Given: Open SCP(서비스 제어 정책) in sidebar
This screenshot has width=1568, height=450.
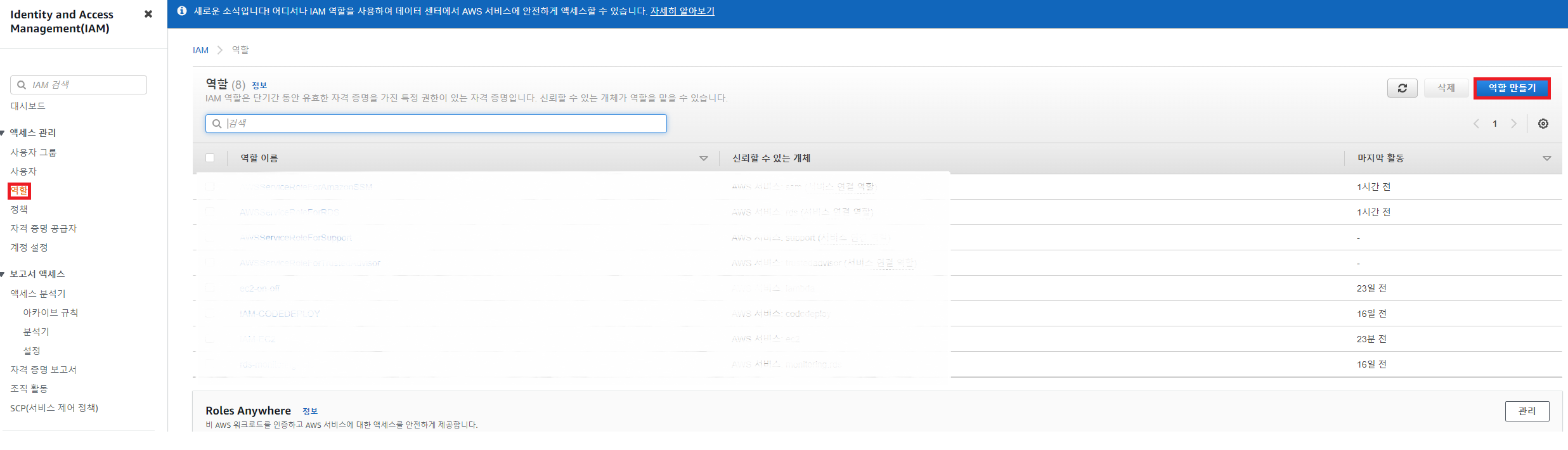Looking at the screenshot, I should tap(54, 408).
